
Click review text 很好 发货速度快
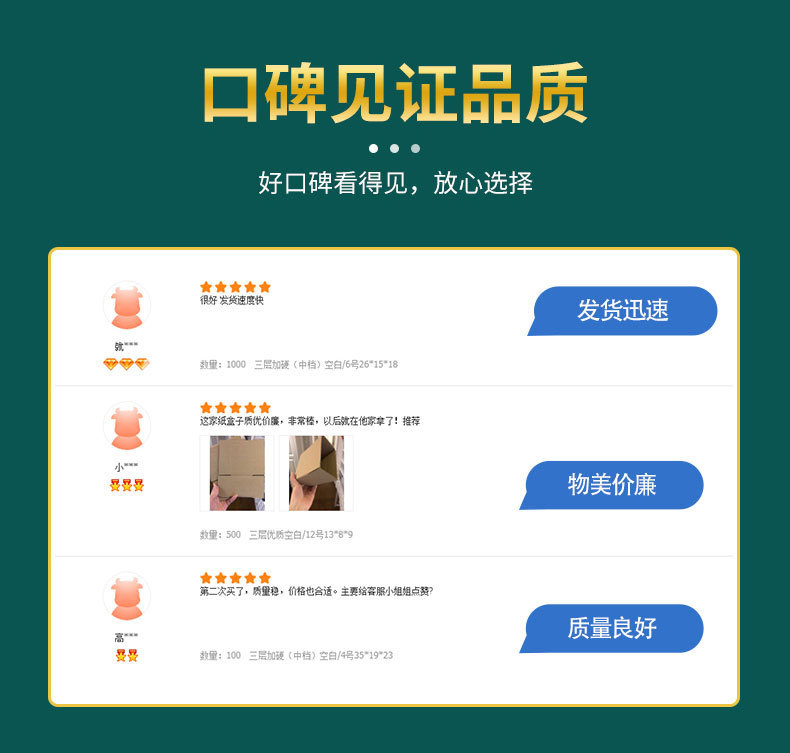coord(232,300)
